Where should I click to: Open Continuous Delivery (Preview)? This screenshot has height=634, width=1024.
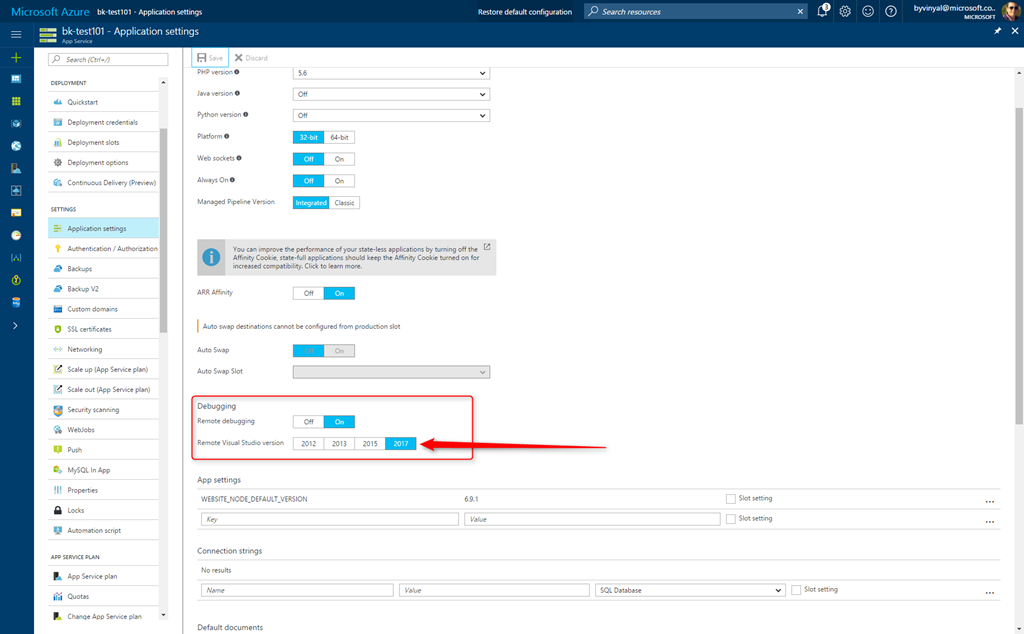(x=103, y=183)
